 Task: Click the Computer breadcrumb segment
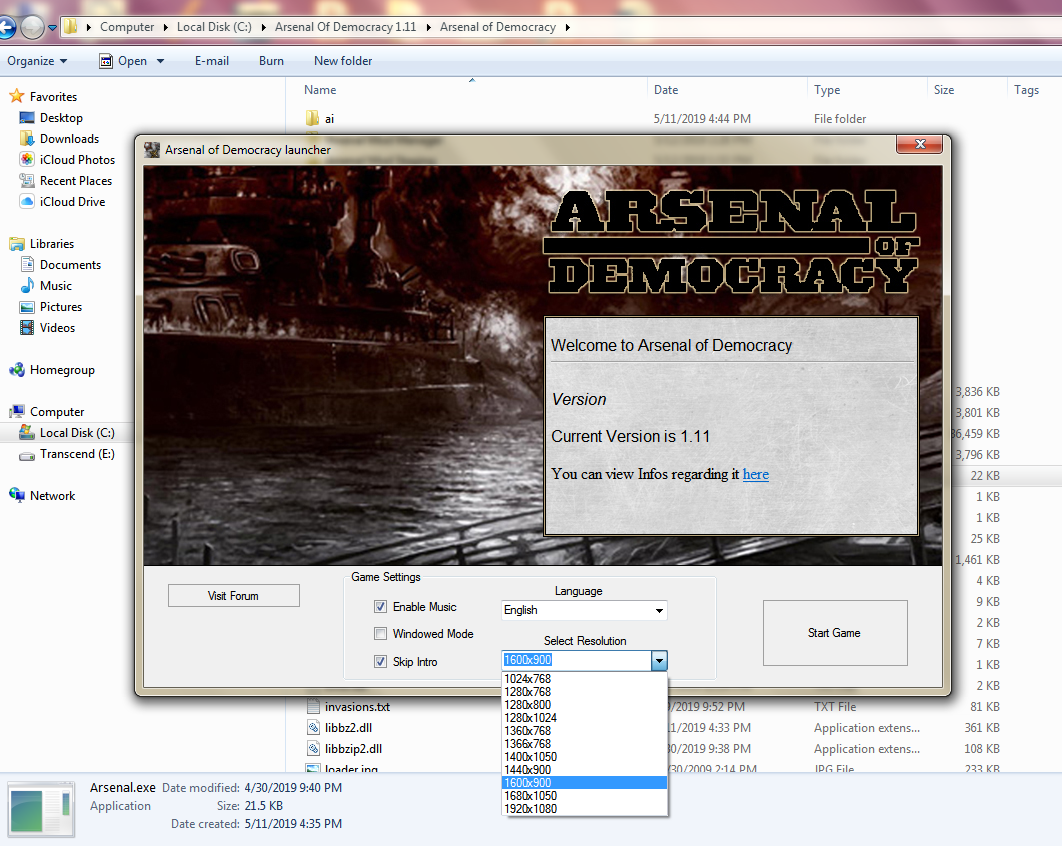point(127,27)
